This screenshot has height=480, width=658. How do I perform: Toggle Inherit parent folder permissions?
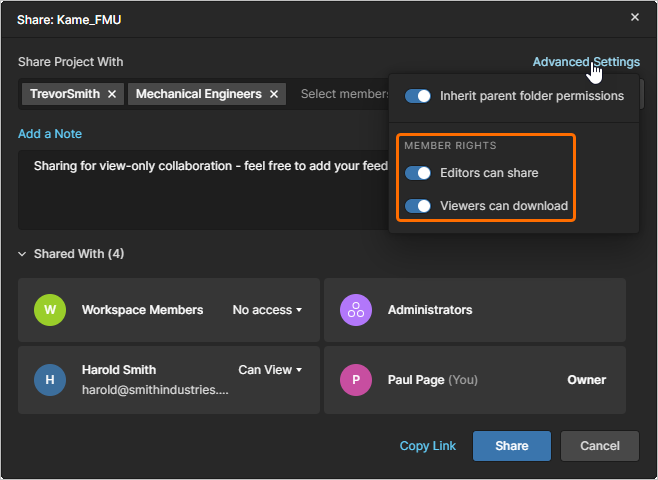418,96
